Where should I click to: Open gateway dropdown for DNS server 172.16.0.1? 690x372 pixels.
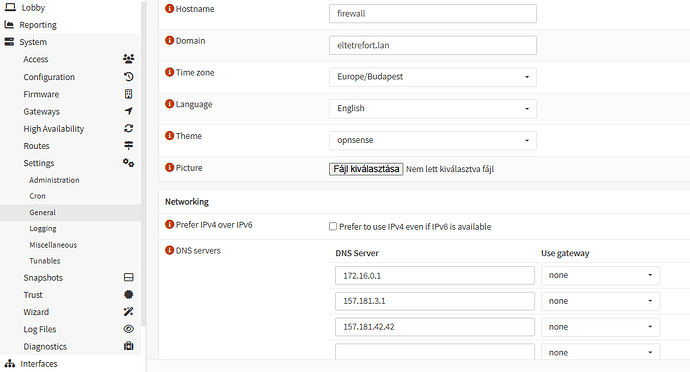click(600, 276)
